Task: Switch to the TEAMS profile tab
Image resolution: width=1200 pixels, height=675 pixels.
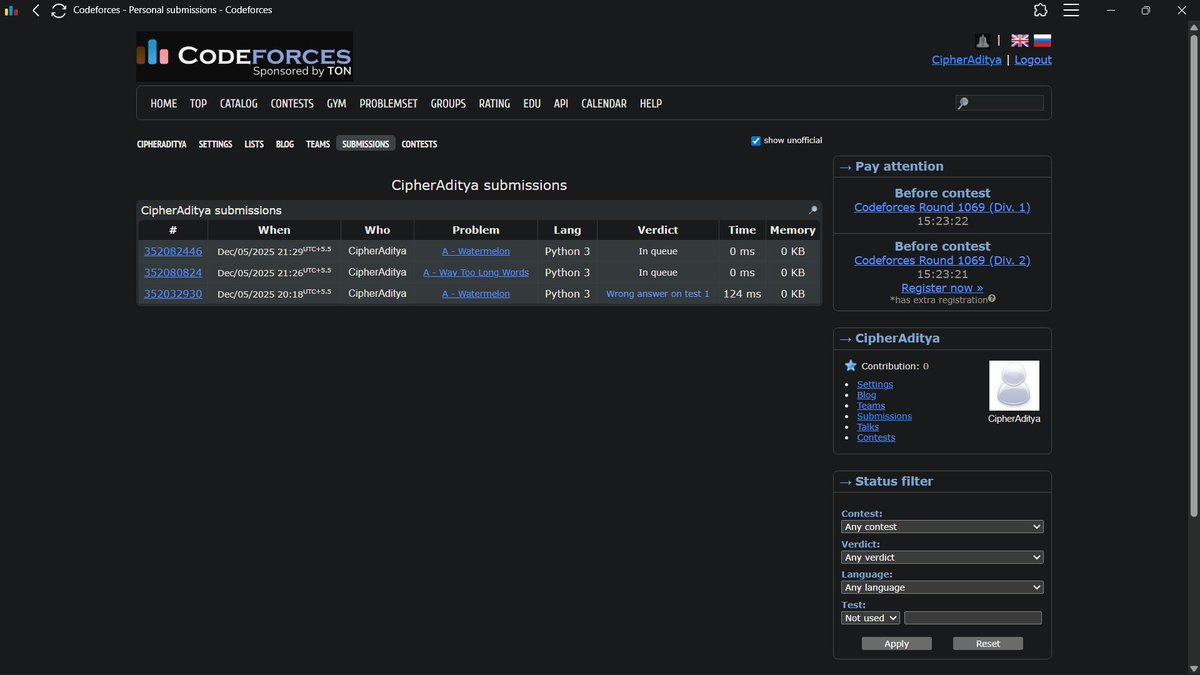Action: [318, 144]
